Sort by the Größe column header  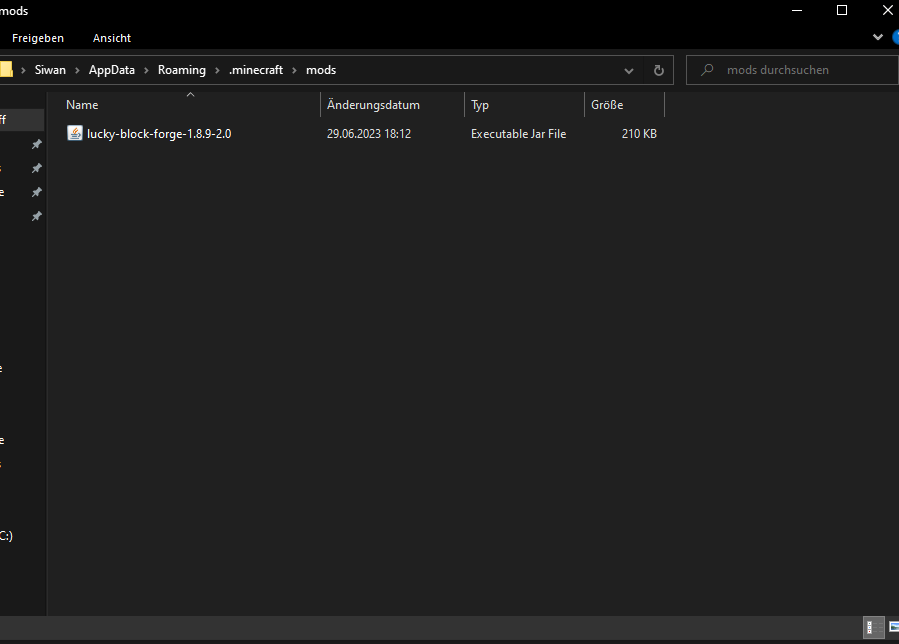pyautogui.click(x=607, y=105)
